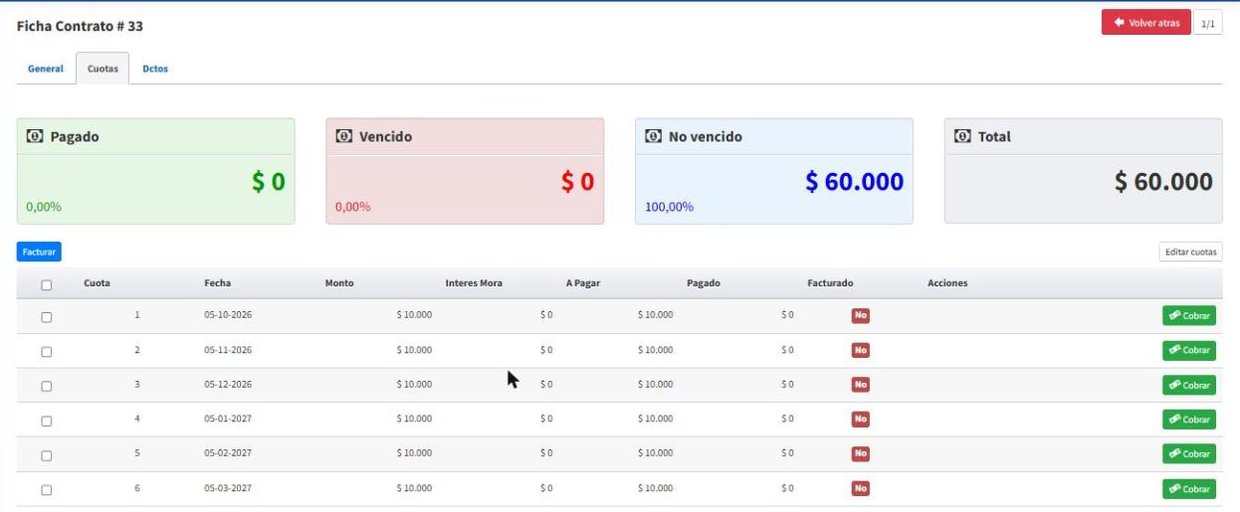
Task: Click the Ficha Contrato # 33 heading
Action: 80,25
